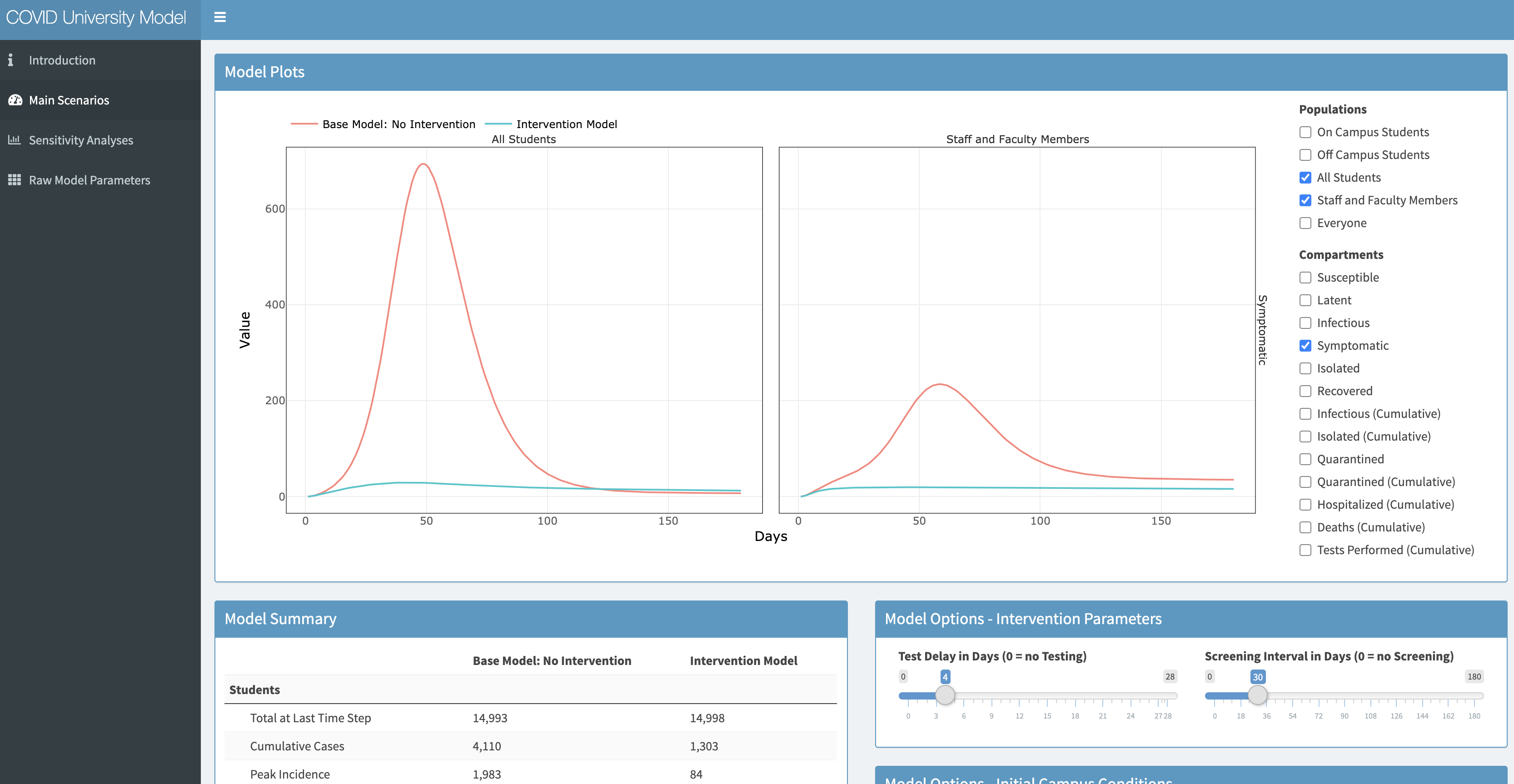
Task: Click the Main Scenarios dashboard icon
Action: (x=15, y=100)
